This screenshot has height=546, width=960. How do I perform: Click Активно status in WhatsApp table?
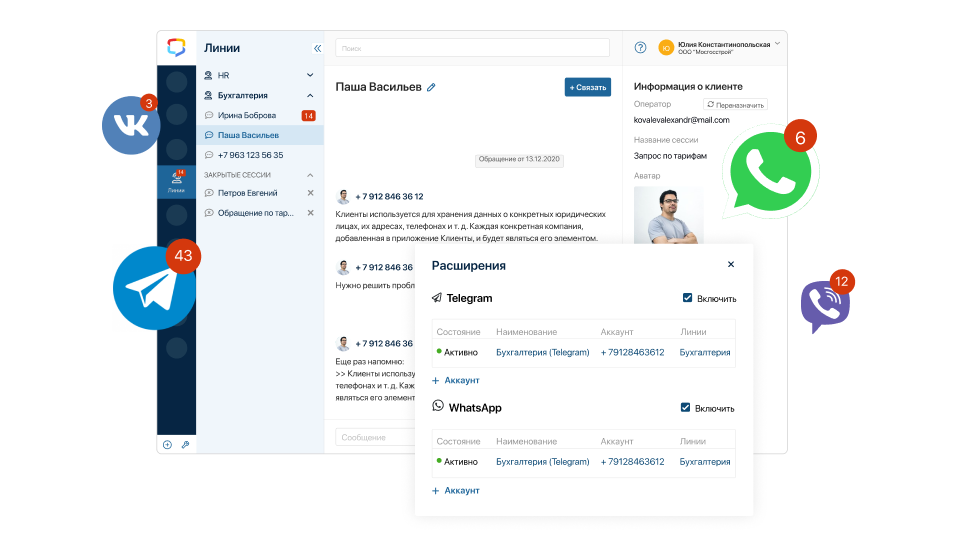457,462
